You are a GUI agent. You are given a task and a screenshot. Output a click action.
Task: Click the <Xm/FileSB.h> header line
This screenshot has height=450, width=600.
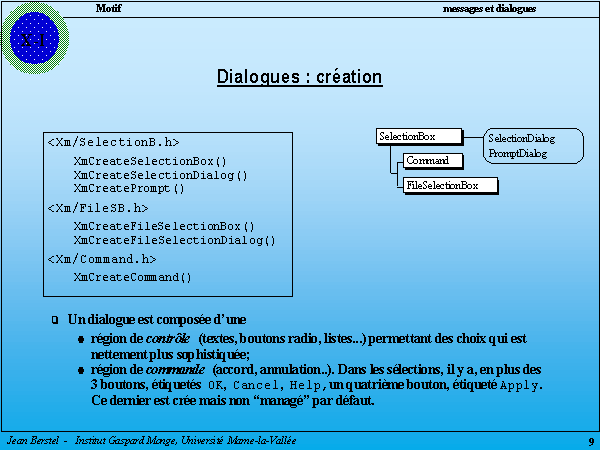[x=97, y=208]
